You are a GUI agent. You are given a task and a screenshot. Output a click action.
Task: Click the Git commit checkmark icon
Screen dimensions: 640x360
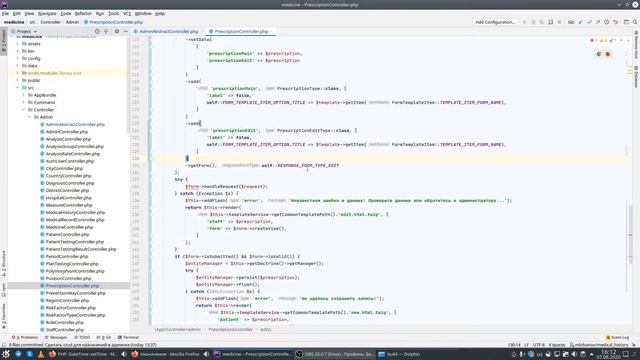(589, 22)
